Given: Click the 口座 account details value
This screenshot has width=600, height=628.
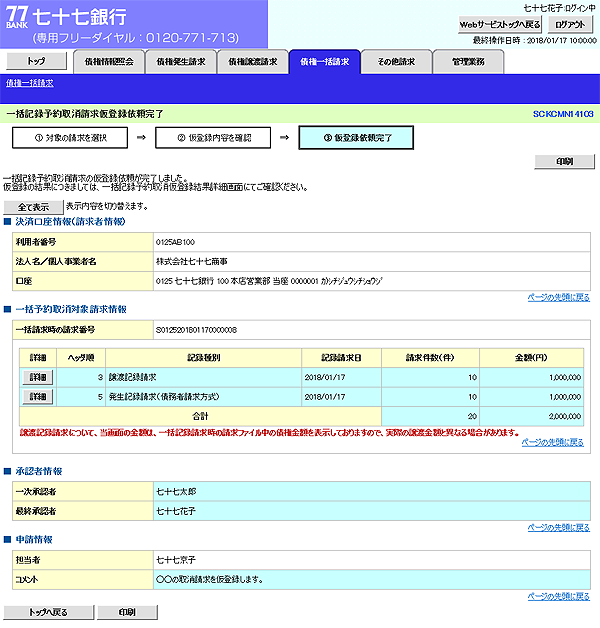Looking at the screenshot, I should click(x=269, y=281).
